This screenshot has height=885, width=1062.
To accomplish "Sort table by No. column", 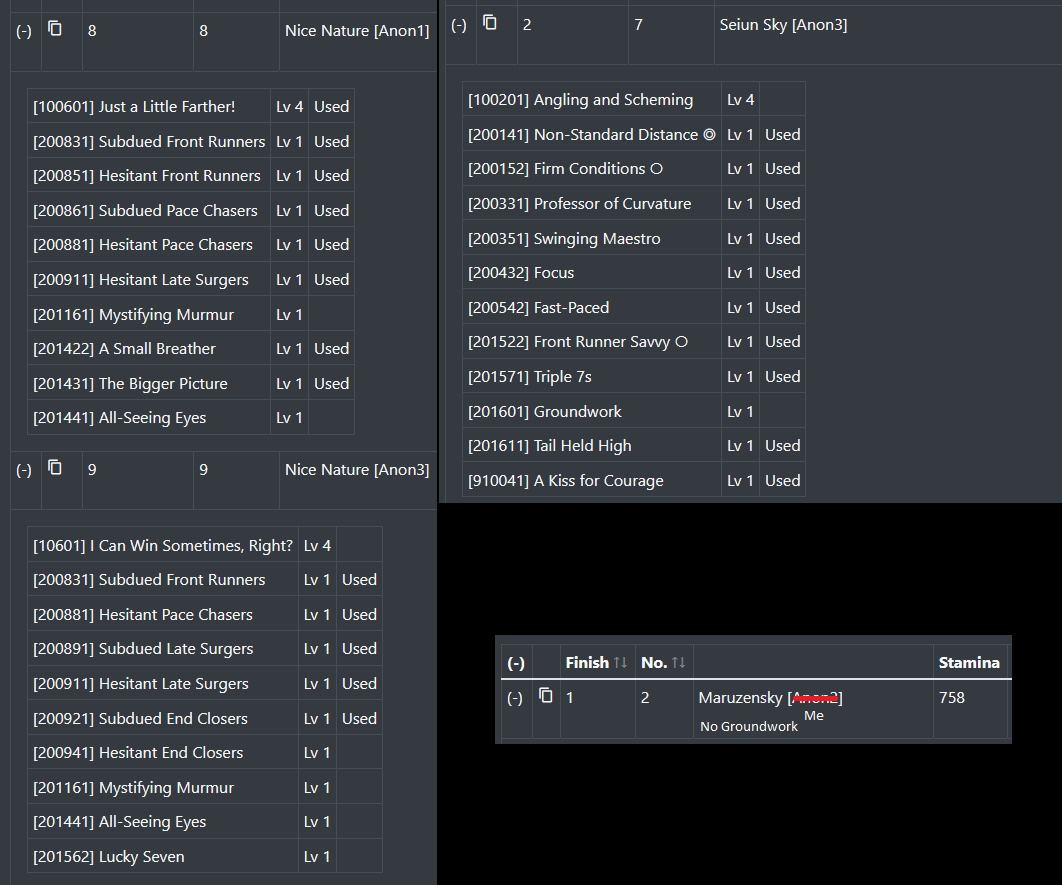I will pyautogui.click(x=664, y=662).
